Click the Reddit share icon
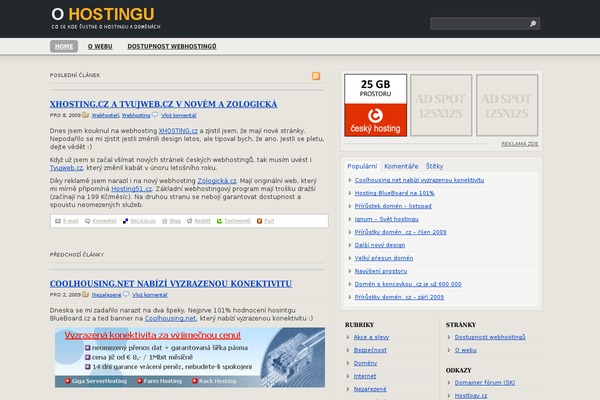This screenshot has width=600, height=400. point(189,221)
